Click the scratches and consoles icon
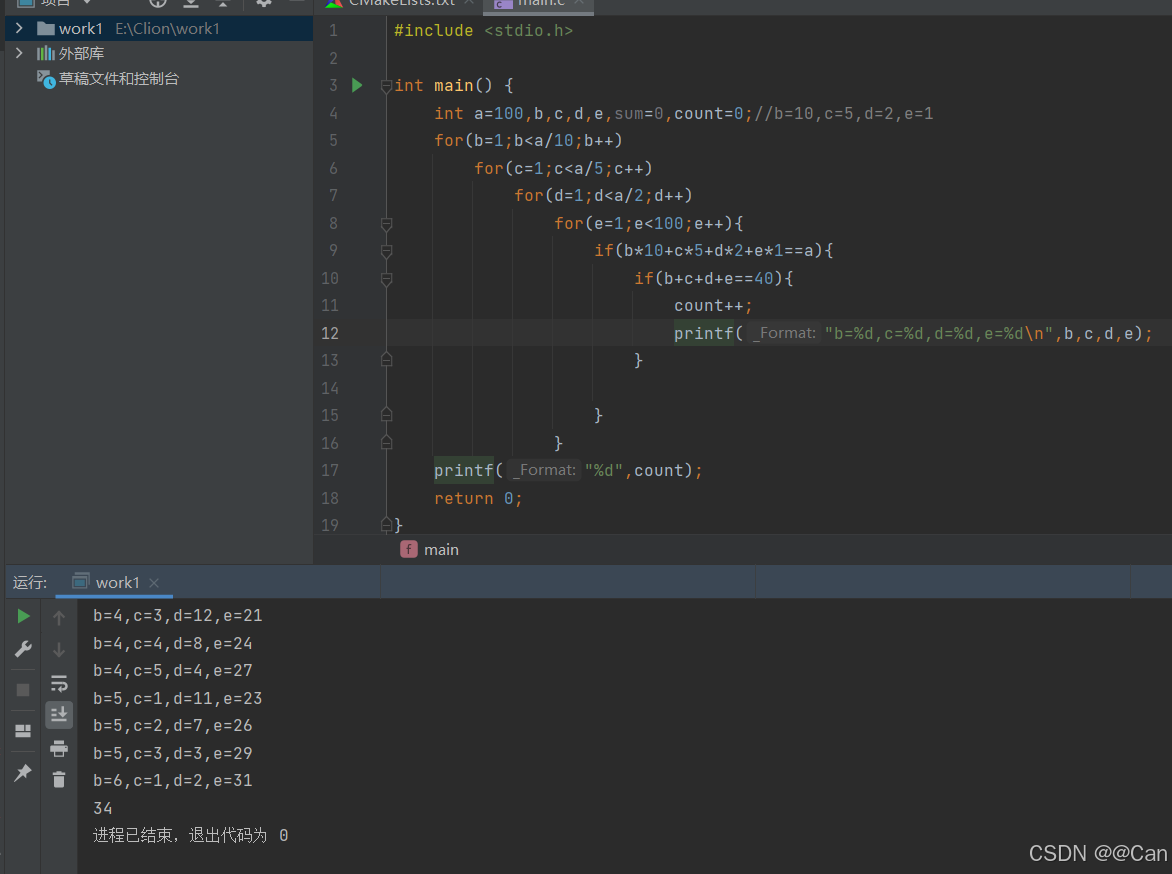1172x874 pixels. pyautogui.click(x=46, y=79)
